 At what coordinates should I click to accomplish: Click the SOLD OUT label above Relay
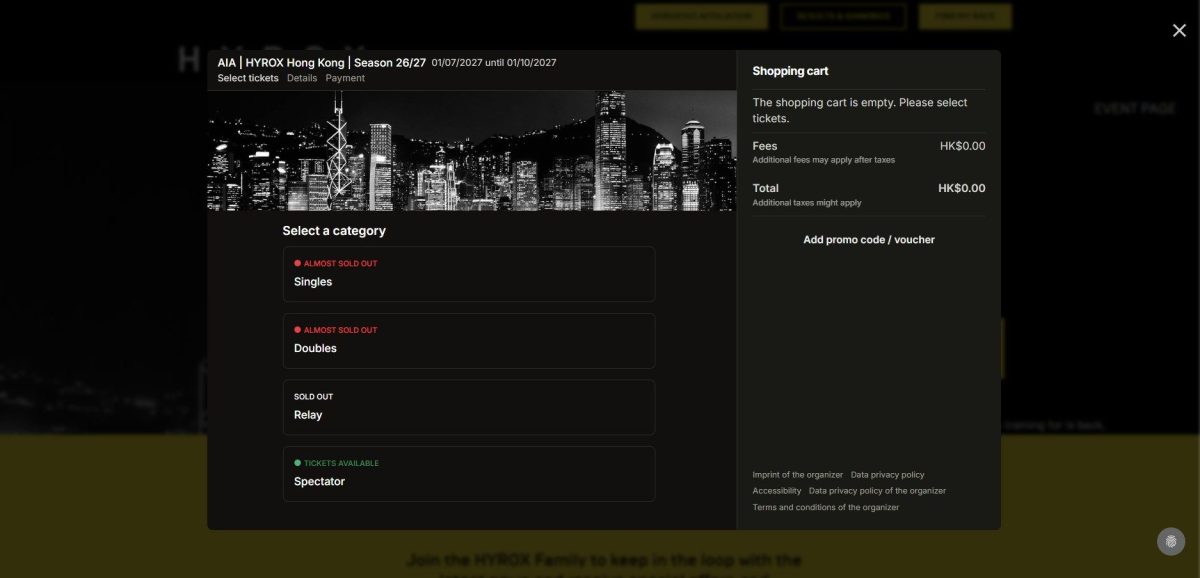click(x=313, y=397)
